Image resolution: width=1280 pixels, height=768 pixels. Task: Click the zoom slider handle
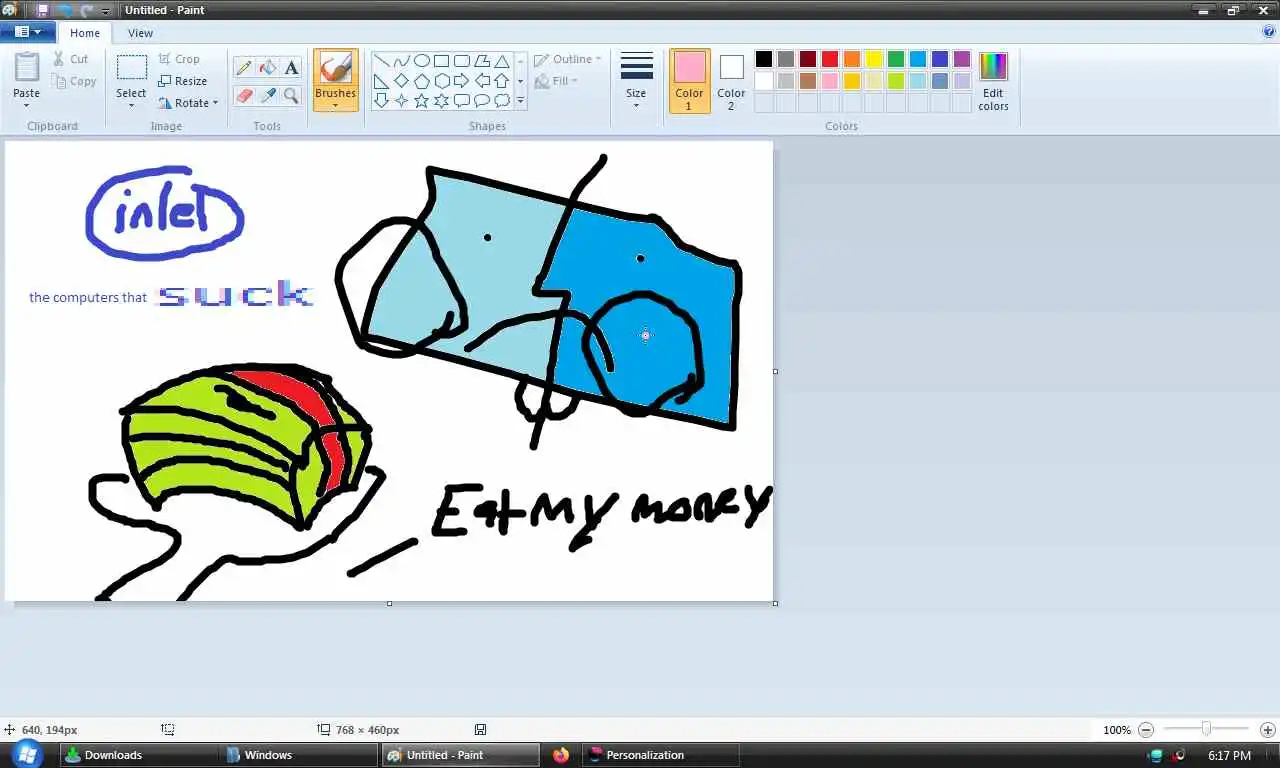(1207, 730)
